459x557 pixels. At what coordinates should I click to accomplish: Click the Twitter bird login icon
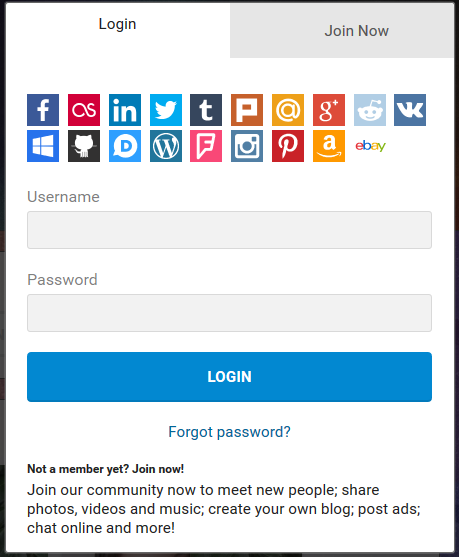point(166,110)
